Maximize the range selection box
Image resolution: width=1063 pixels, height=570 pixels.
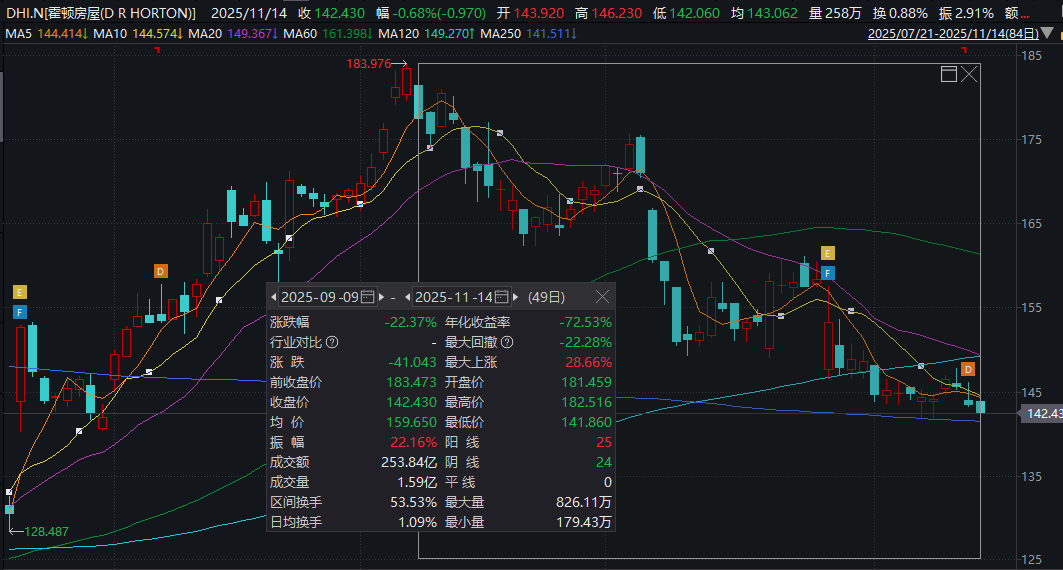948,74
